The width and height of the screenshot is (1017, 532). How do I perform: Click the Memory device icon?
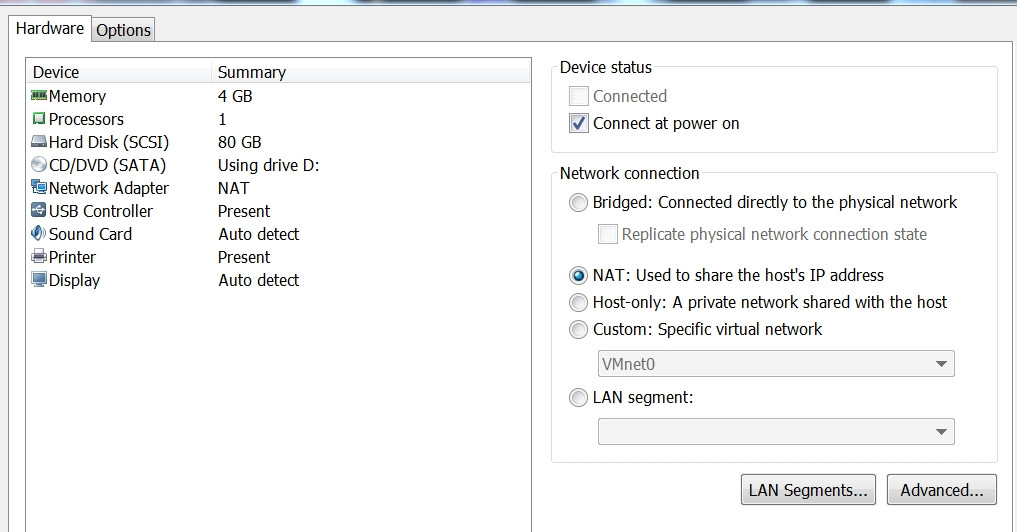point(39,96)
